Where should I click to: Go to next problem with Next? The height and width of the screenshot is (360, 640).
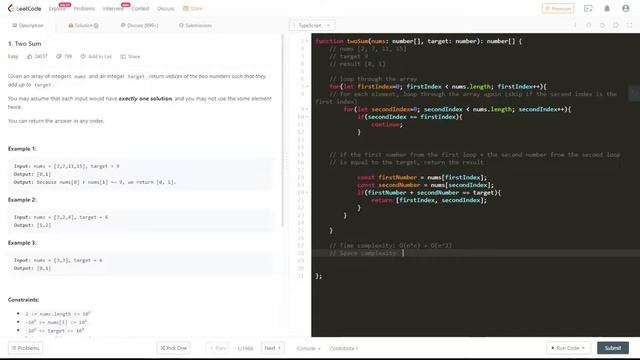pos(272,348)
